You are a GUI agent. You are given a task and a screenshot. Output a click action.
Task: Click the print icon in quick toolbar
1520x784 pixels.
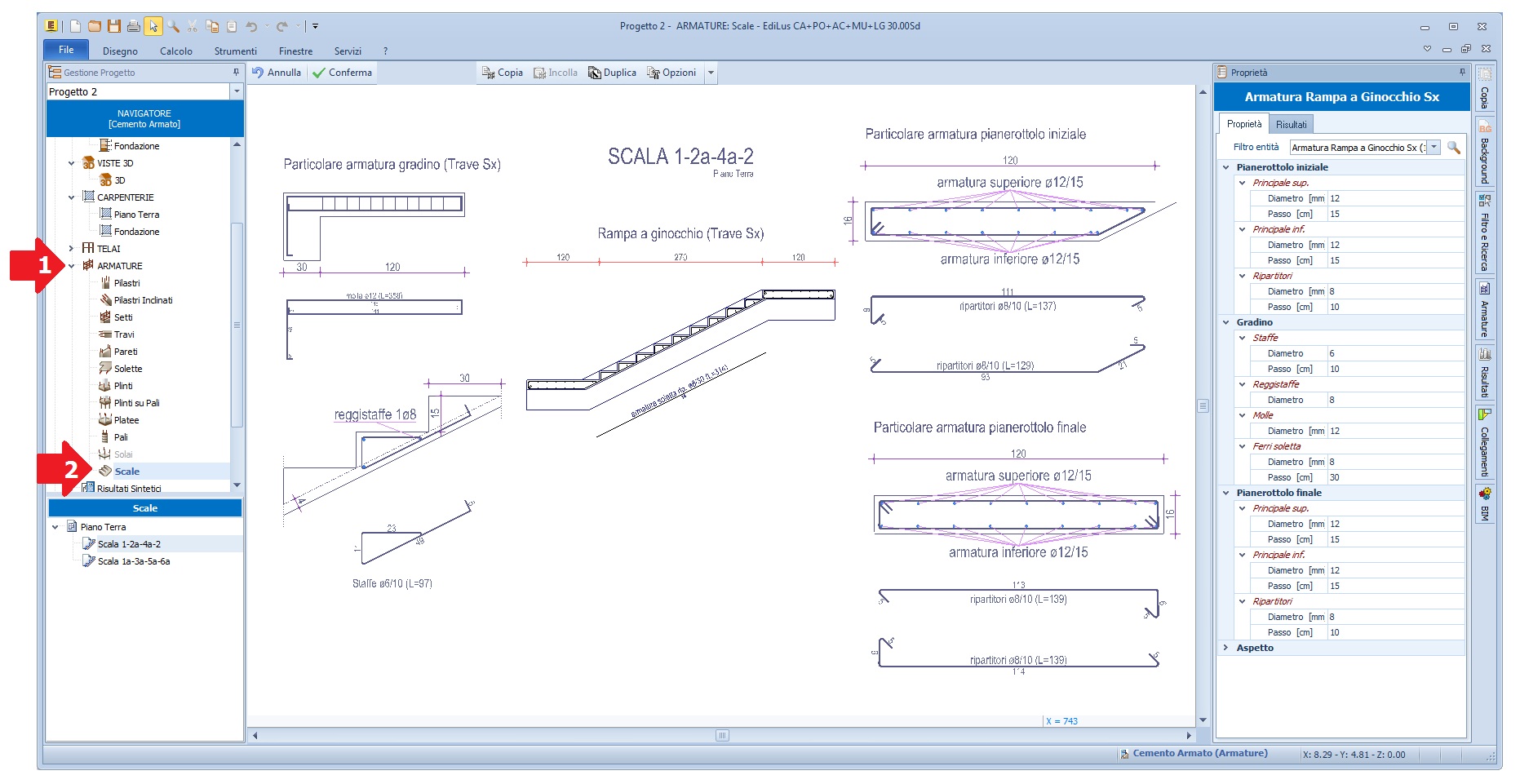coord(133,26)
